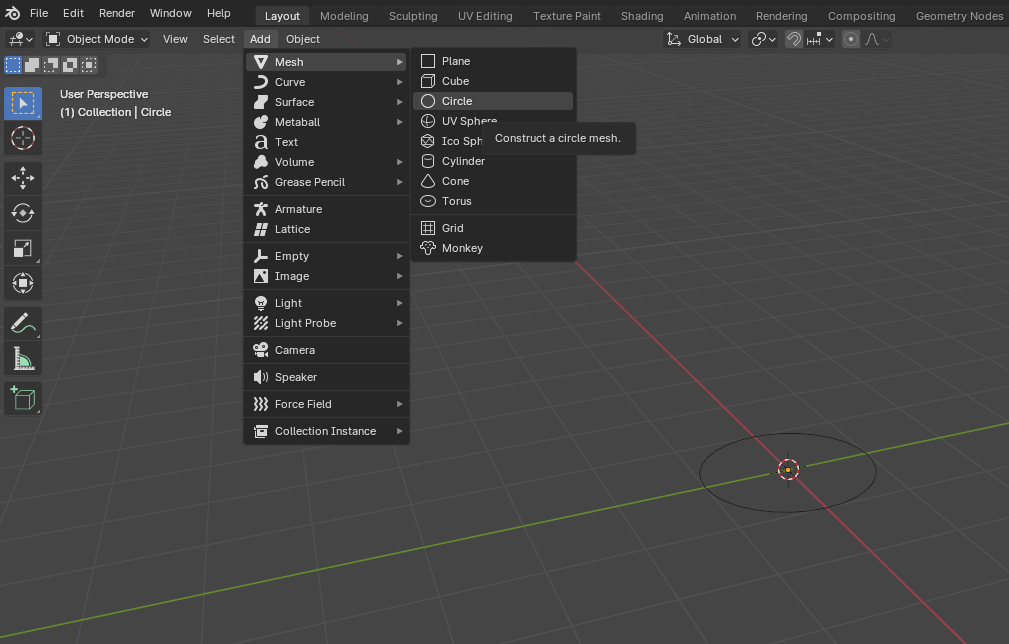1009x644 pixels.
Task: Add a Cube mesh
Action: click(493, 81)
